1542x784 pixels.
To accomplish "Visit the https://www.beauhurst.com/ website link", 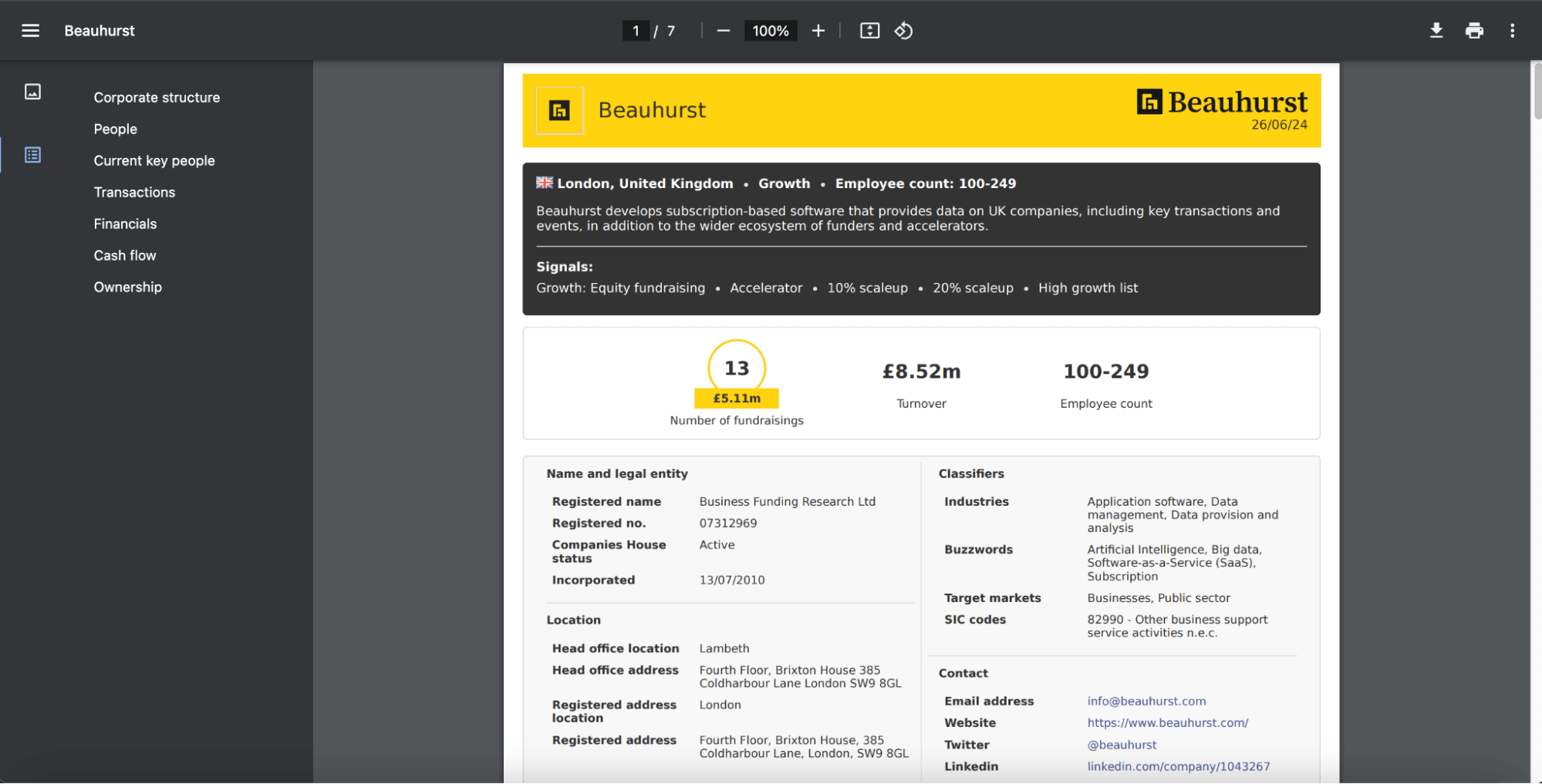I will click(1168, 722).
